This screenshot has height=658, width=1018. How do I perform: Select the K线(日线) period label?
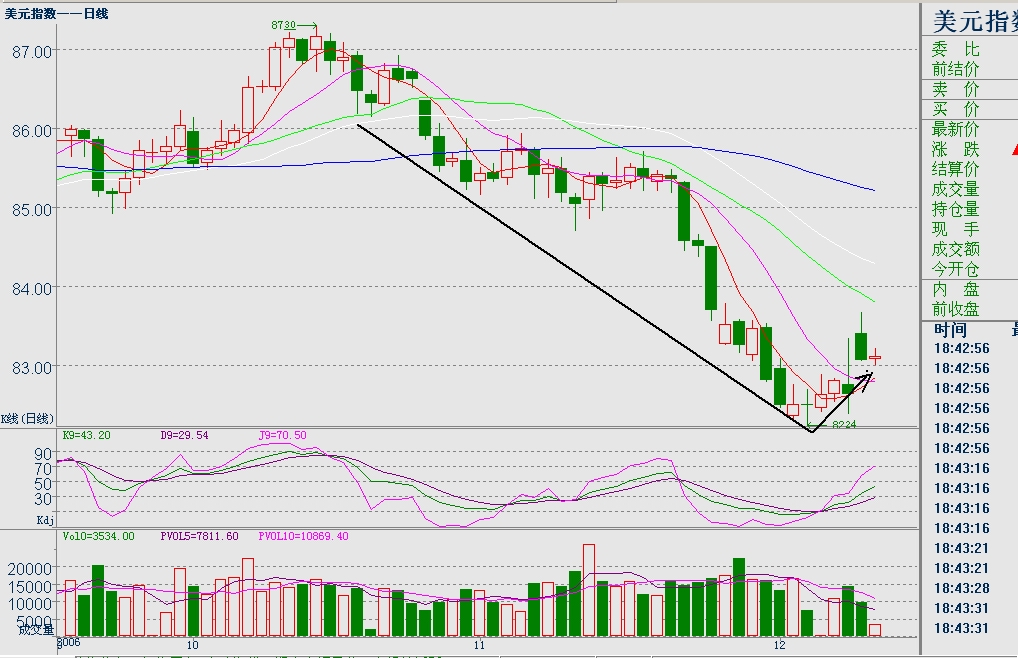click(x=27, y=419)
